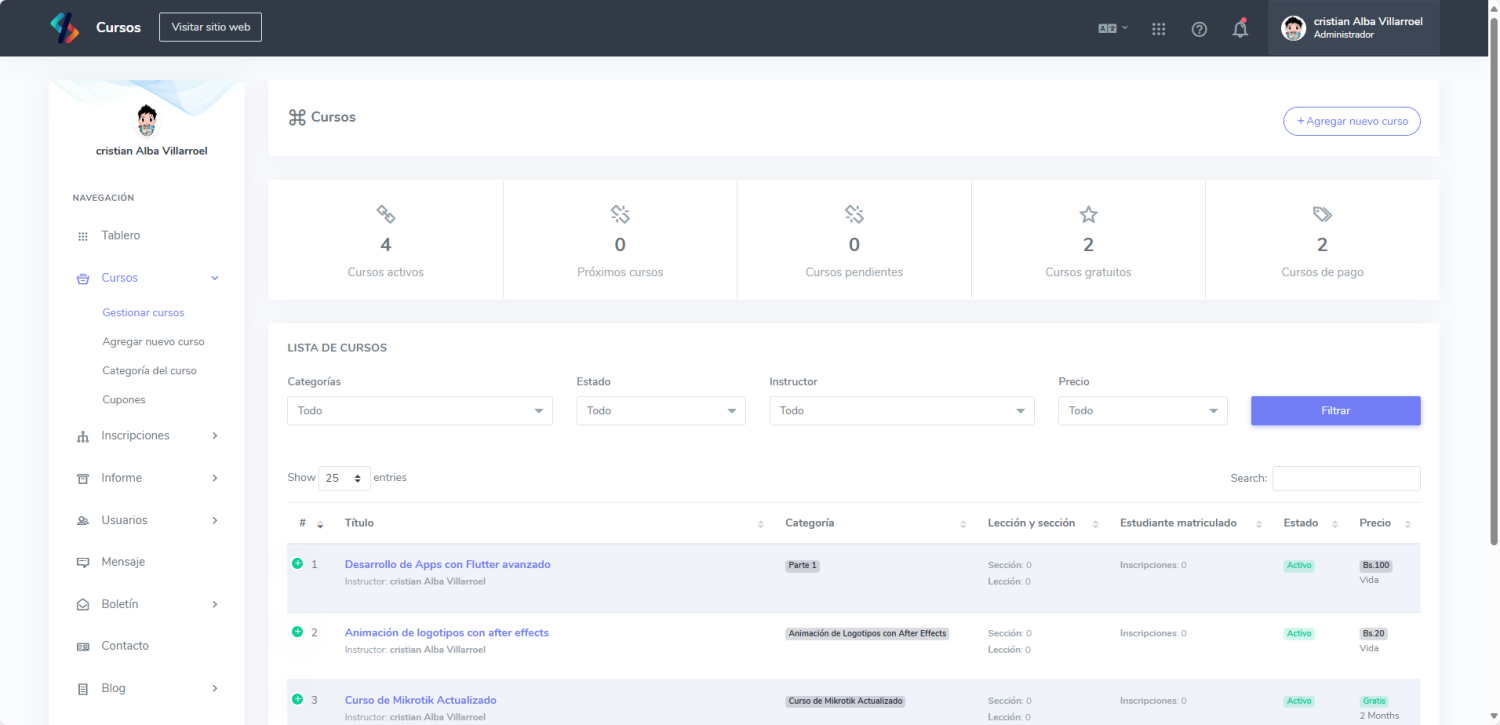Toggle green plus on Animación de logotipos row
The height and width of the screenshot is (725, 1500).
[x=297, y=632]
